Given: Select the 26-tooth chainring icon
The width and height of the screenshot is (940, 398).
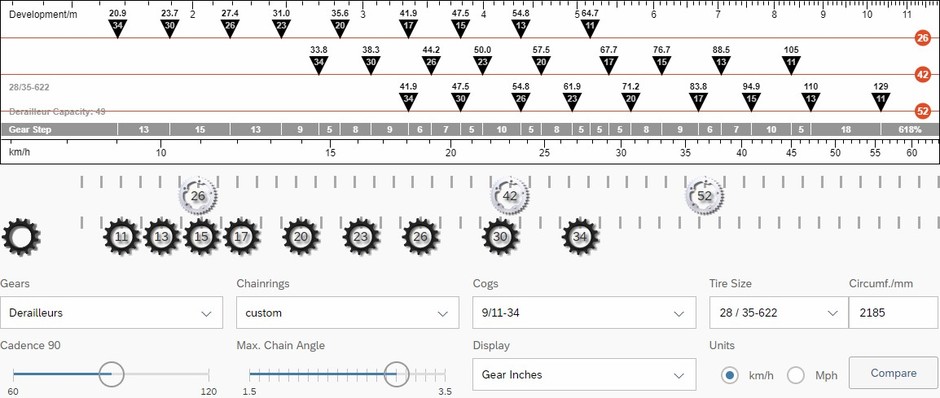Looking at the screenshot, I should [198, 196].
